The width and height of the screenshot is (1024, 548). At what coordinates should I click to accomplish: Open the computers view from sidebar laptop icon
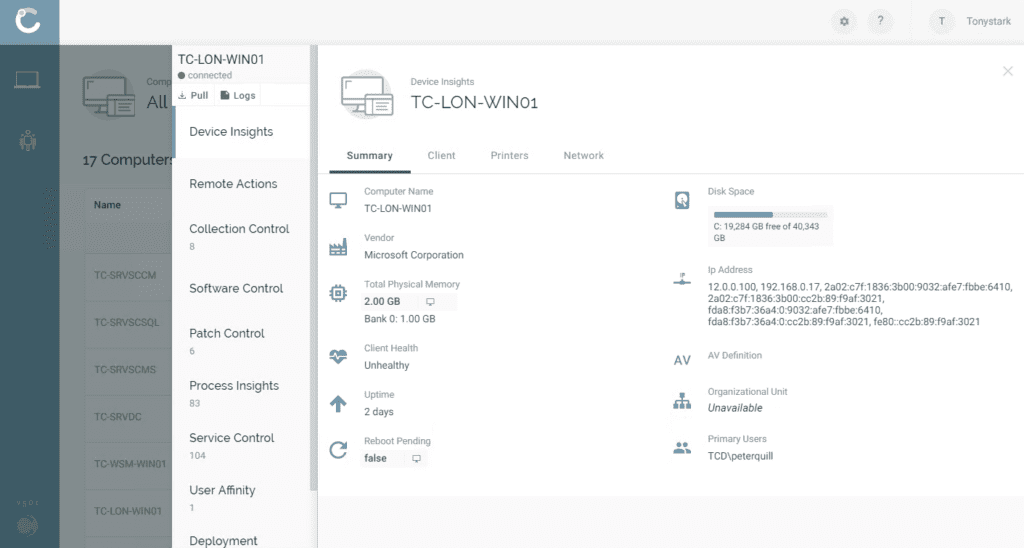click(27, 80)
